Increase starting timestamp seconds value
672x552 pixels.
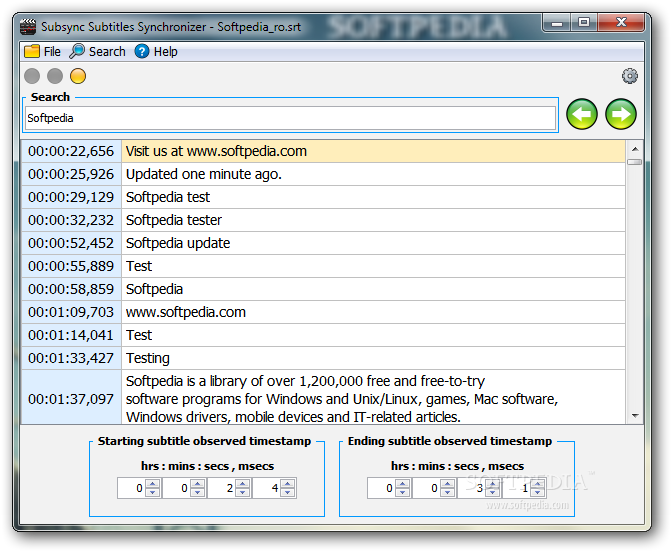point(243,483)
